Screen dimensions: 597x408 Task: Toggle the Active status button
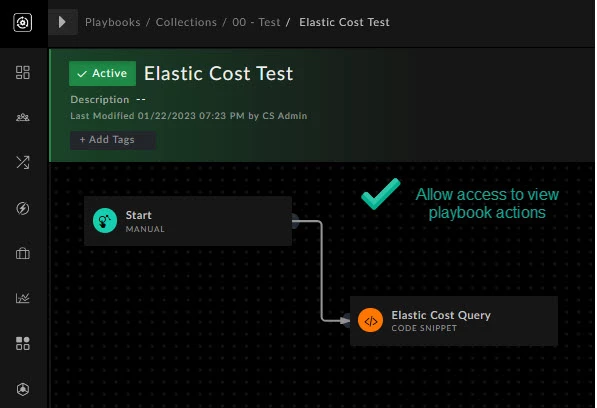tap(102, 73)
